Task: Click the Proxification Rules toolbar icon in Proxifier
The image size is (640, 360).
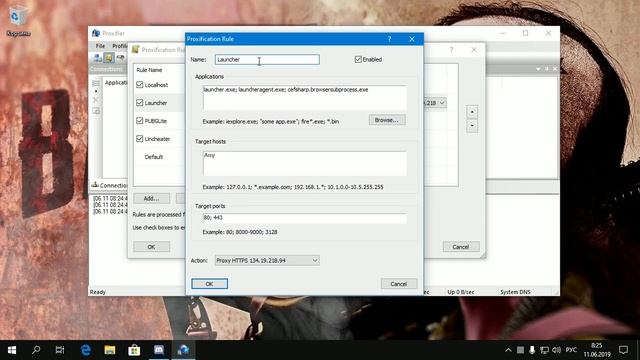Action: click(109, 58)
